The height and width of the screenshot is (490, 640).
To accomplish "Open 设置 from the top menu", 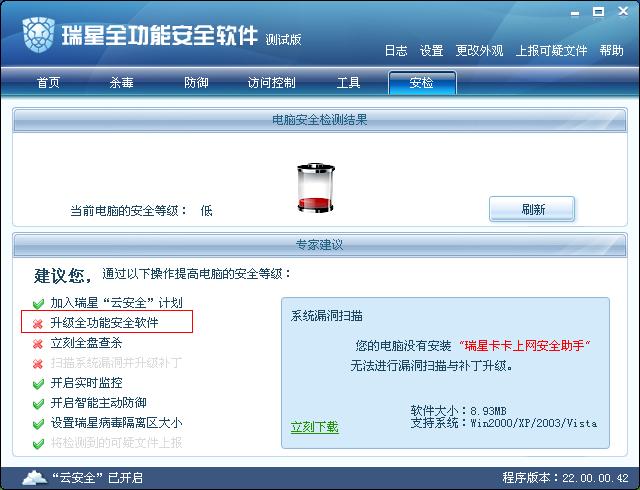I will (x=431, y=51).
